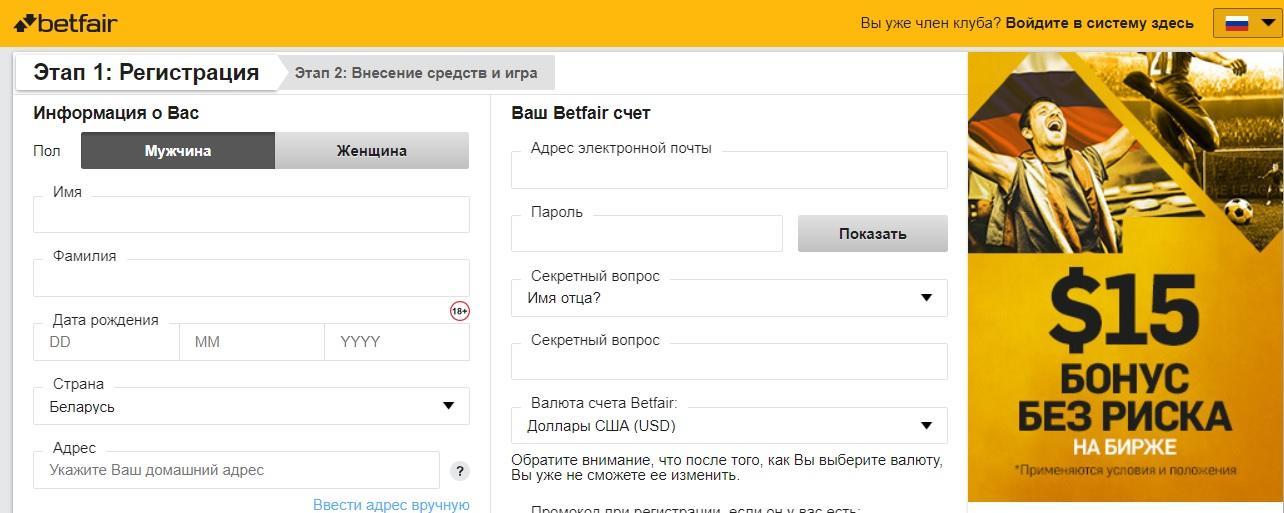This screenshot has width=1284, height=513.
Task: Click the Войдите в систему здесь link
Action: 1099,23
